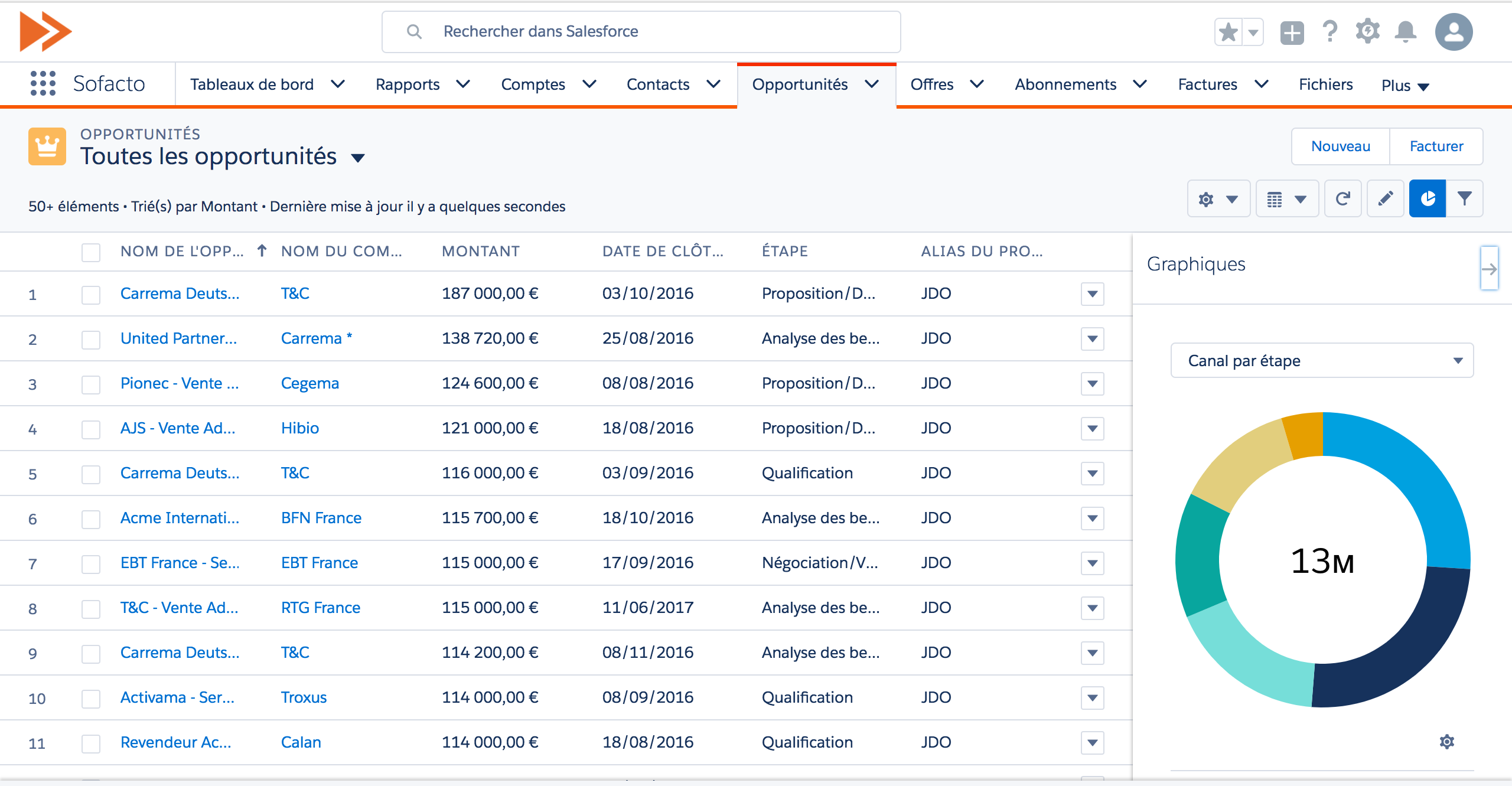The height and width of the screenshot is (786, 1512).
Task: Select all rows header checkbox
Action: coord(91,252)
